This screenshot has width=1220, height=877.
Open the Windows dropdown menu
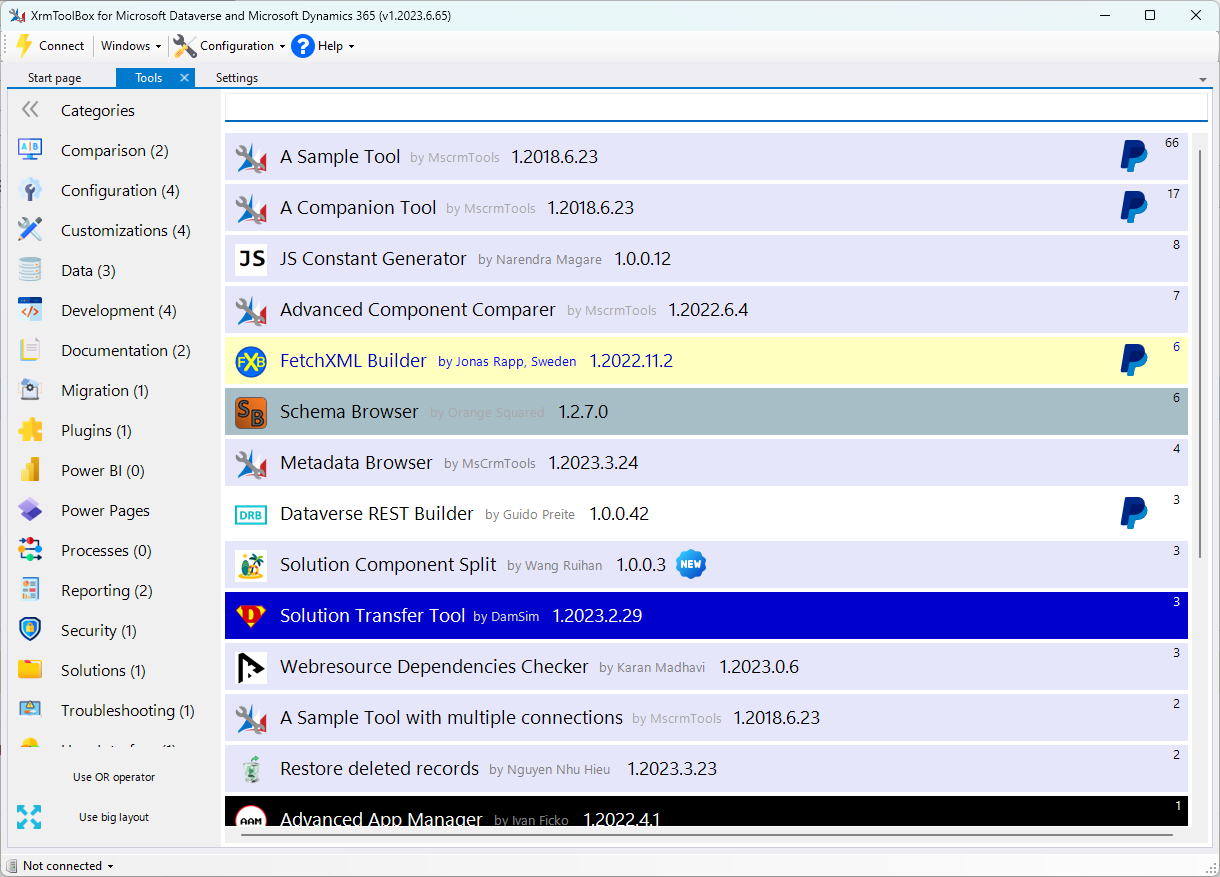(131, 46)
